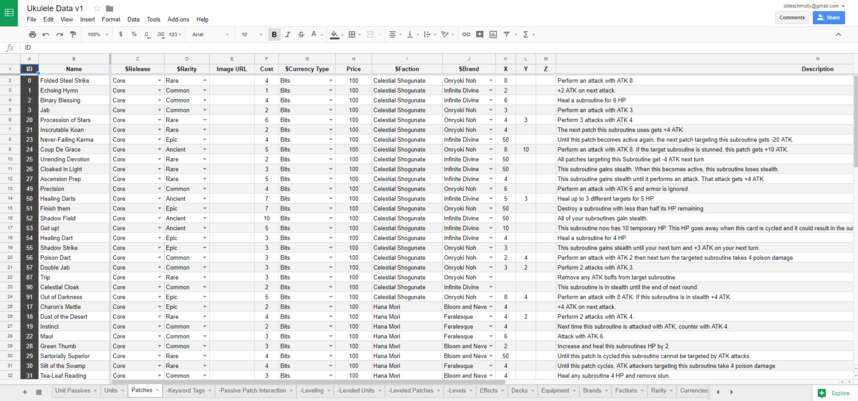Image resolution: width=858 pixels, height=401 pixels.
Task: Undo the last action
Action: [46, 34]
